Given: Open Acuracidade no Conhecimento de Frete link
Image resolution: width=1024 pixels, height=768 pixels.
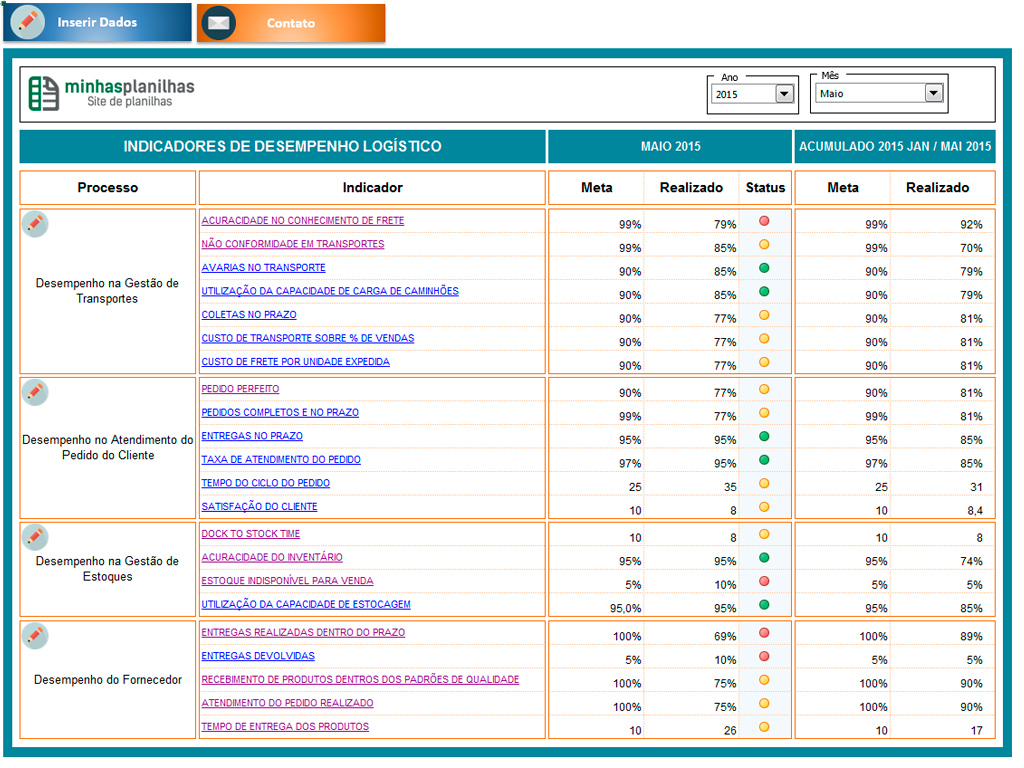Looking at the screenshot, I should tap(302, 221).
